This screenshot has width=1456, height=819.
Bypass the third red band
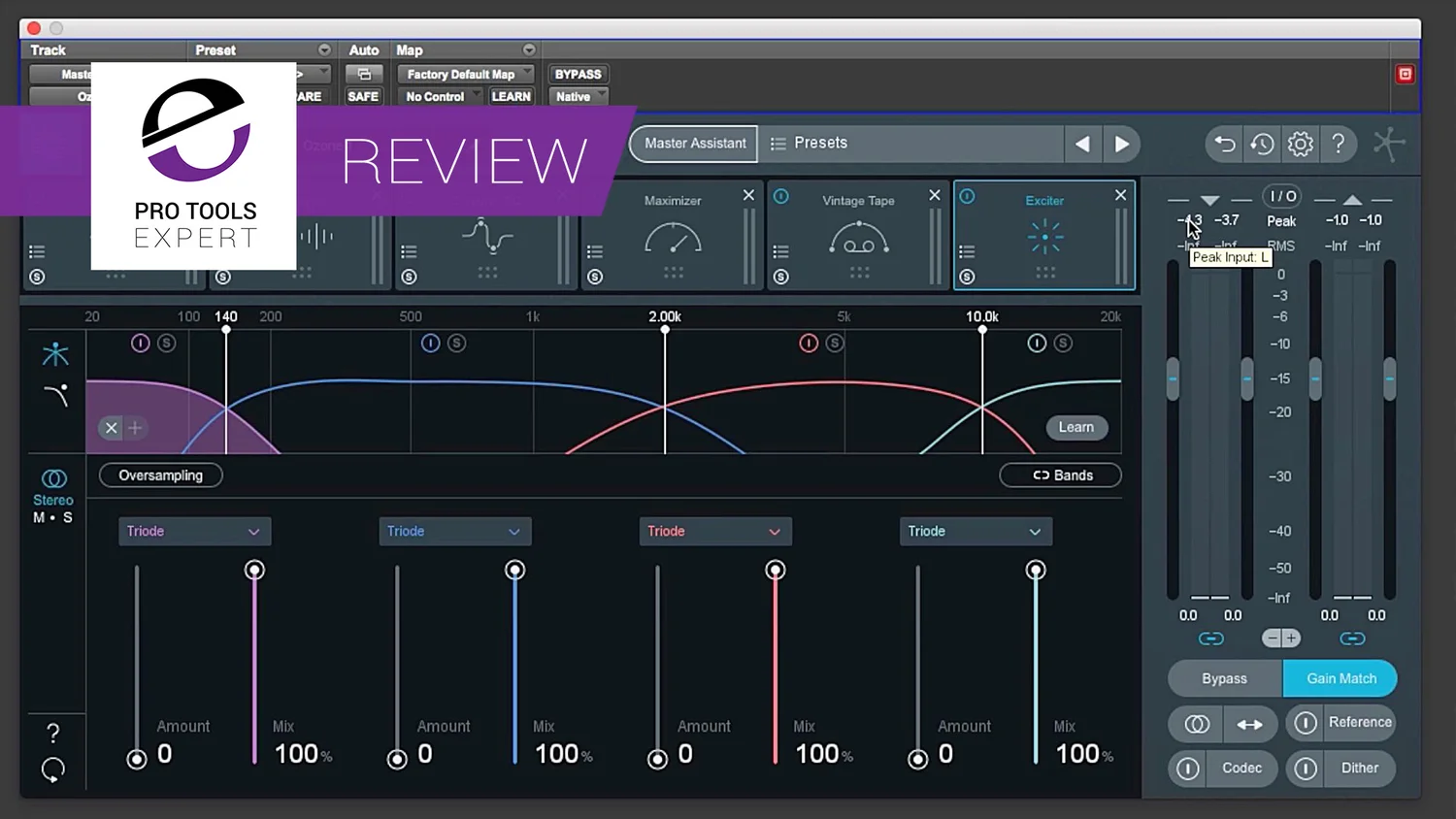[809, 343]
